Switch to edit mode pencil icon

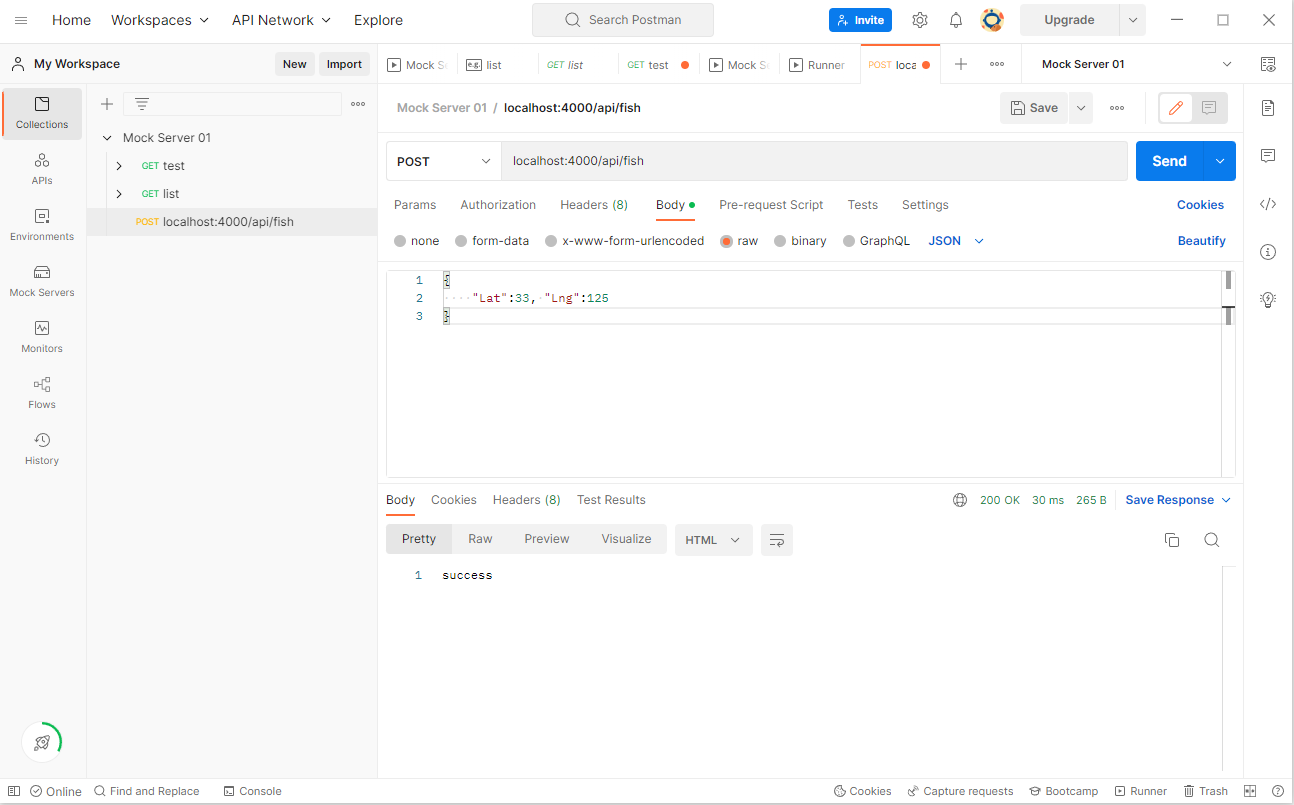[1176, 108]
